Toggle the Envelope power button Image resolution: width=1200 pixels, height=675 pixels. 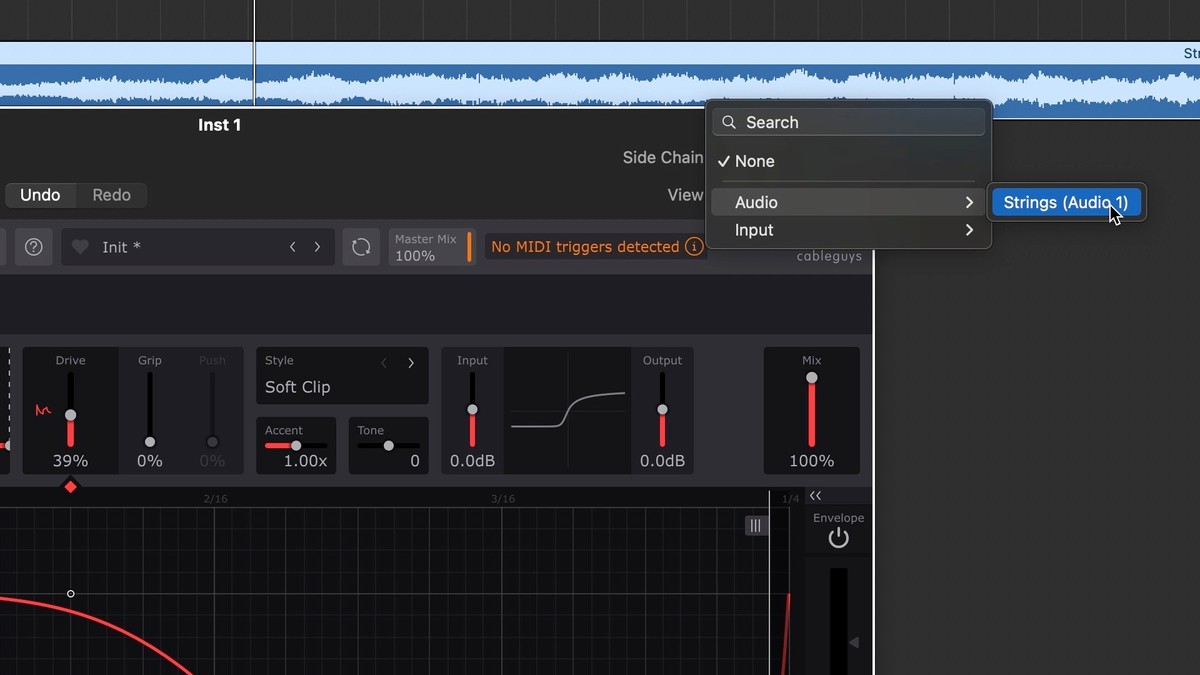click(838, 539)
